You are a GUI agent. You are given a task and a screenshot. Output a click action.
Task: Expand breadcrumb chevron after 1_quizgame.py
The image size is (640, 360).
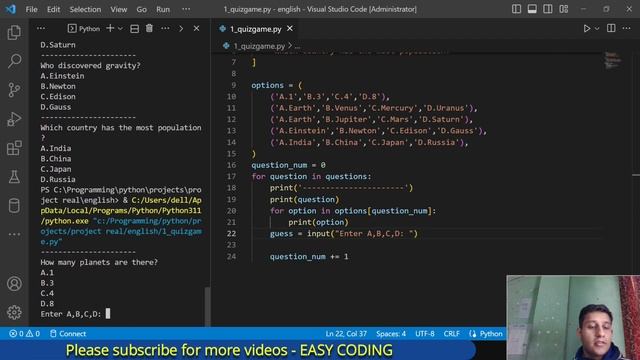coord(290,46)
